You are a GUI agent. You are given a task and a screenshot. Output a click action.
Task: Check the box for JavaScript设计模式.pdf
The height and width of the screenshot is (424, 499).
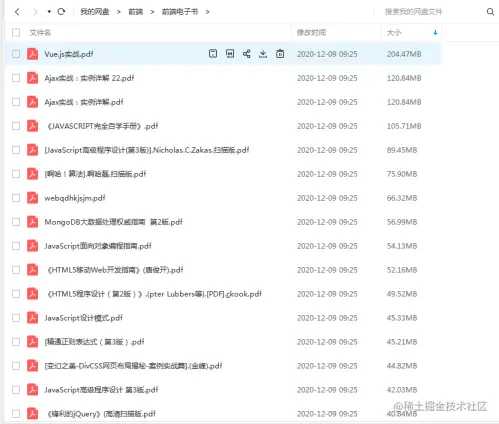16,318
